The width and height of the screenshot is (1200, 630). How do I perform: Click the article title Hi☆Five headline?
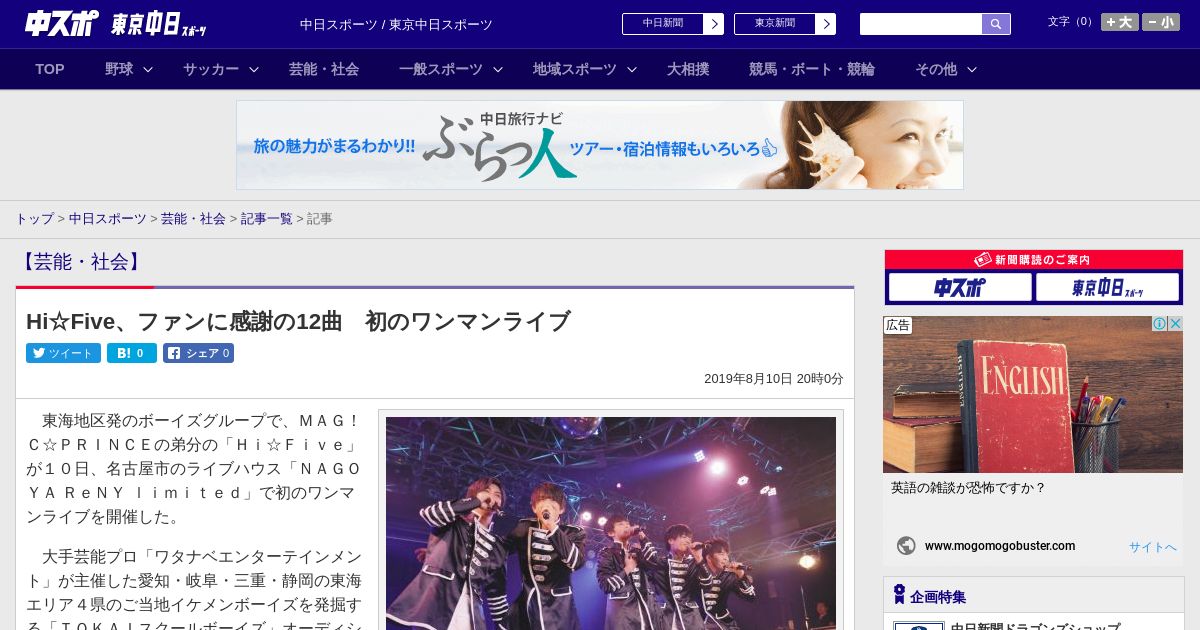pos(298,321)
